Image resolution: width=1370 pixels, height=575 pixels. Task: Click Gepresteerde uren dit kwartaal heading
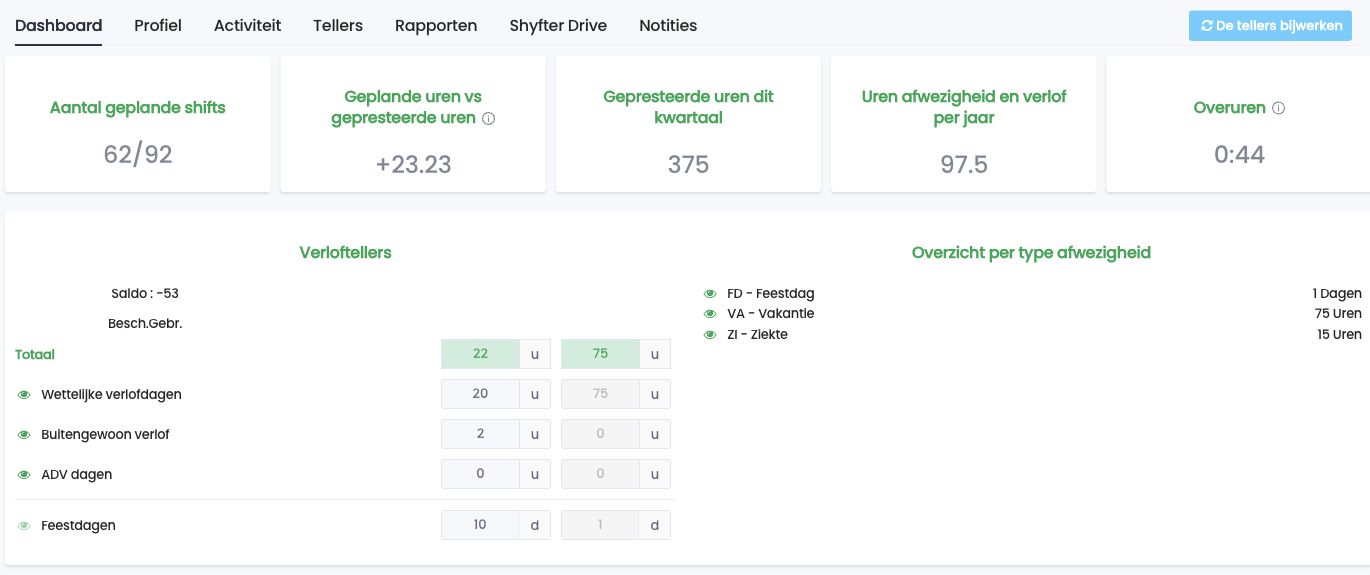click(688, 107)
